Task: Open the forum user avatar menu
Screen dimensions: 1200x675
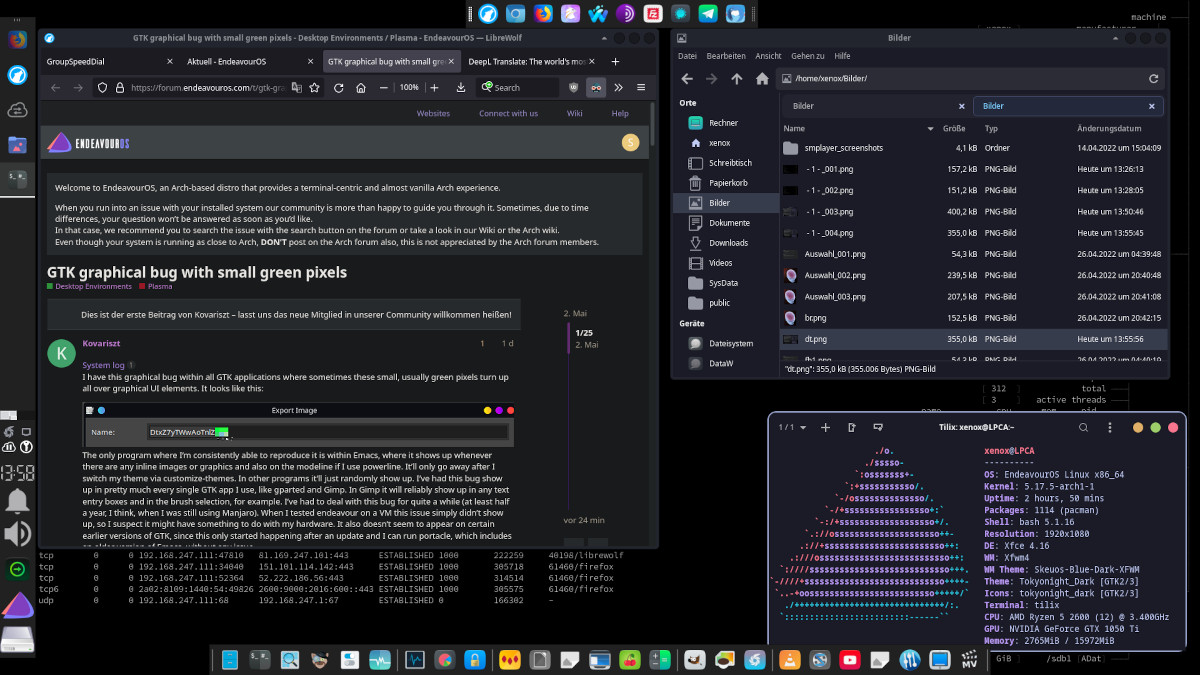Action: click(630, 143)
